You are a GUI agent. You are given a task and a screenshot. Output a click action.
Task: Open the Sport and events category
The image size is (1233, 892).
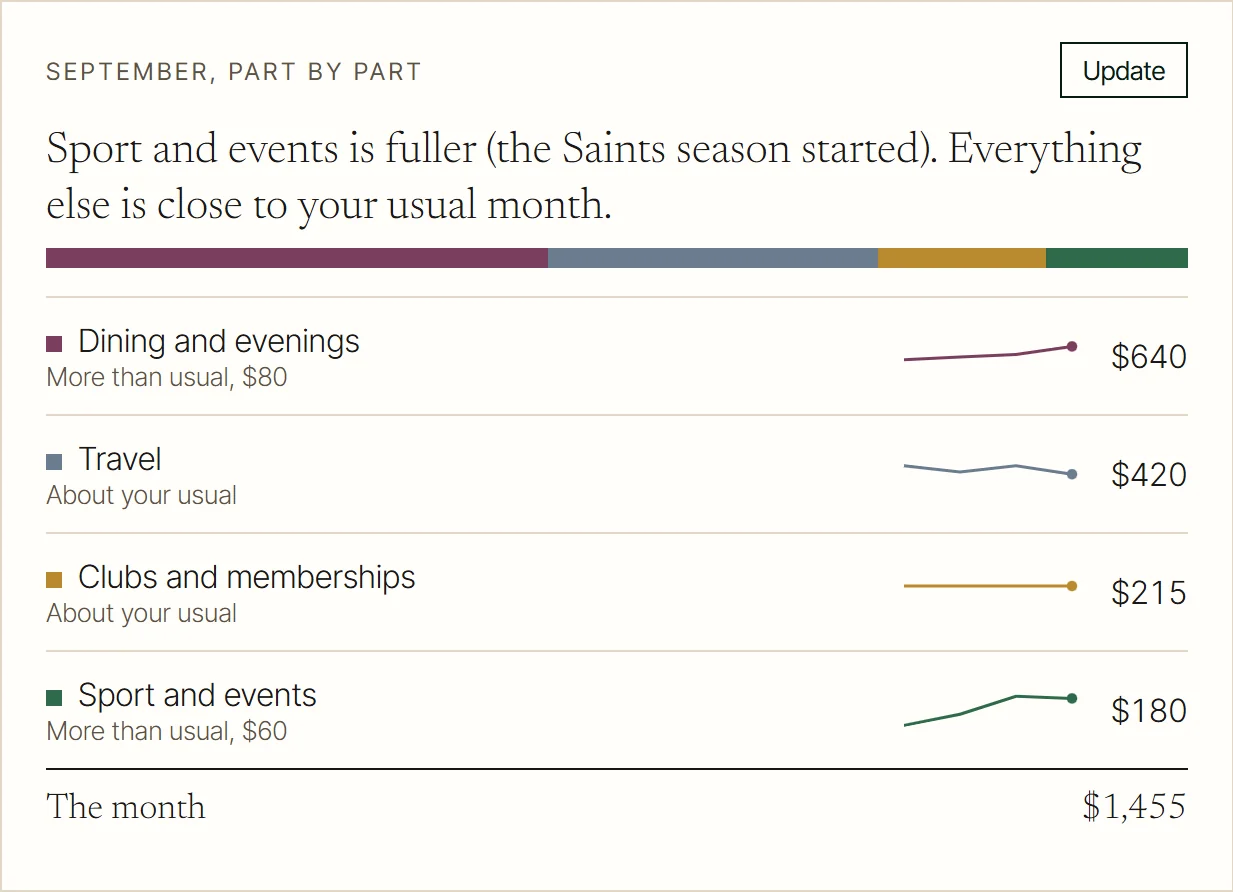pyautogui.click(x=617, y=710)
